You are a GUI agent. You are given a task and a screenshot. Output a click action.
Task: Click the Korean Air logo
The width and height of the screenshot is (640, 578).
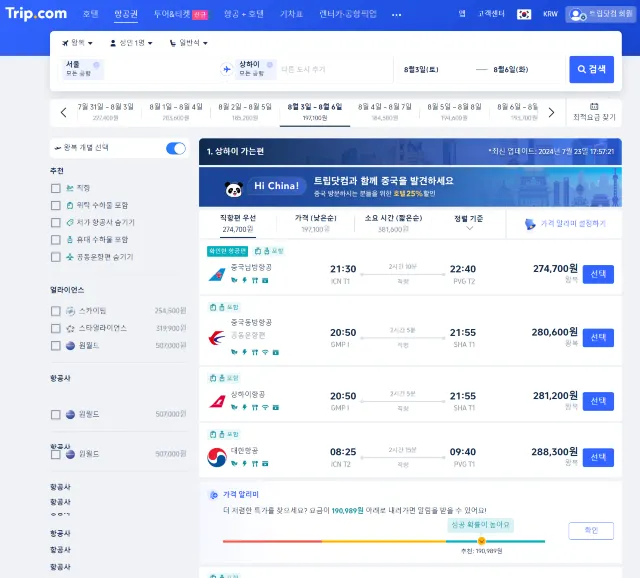[x=216, y=457]
